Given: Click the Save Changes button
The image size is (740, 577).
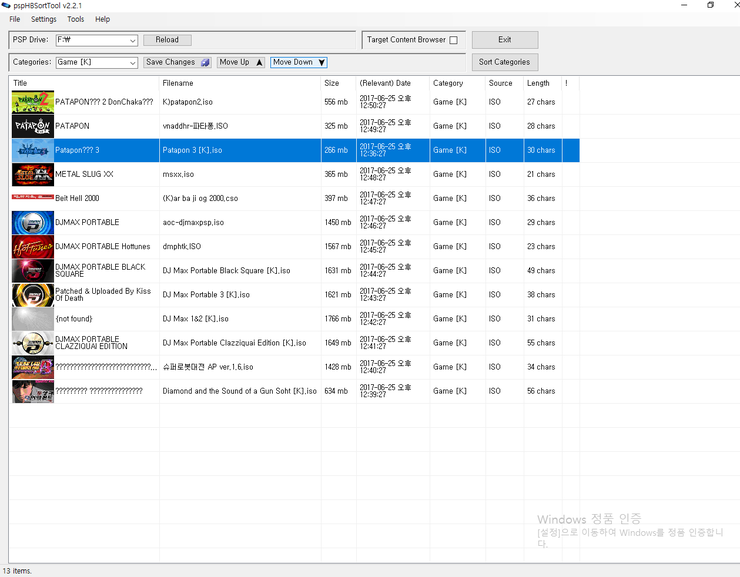Looking at the screenshot, I should coord(177,62).
